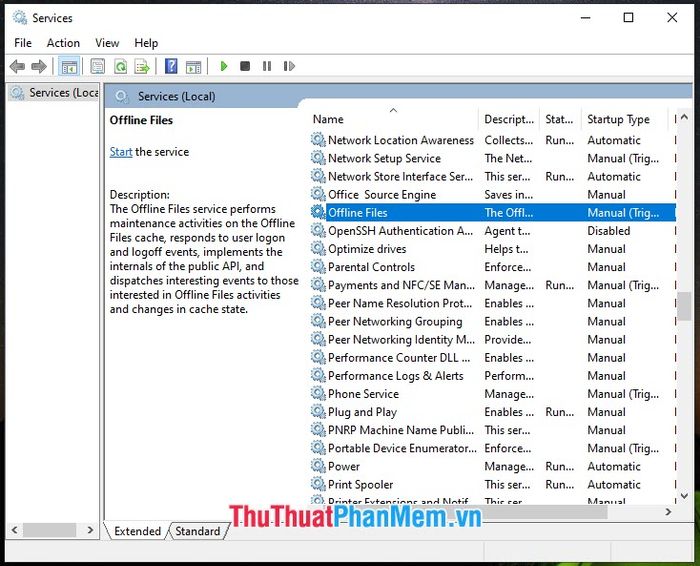Click the Refresh toolbar icon

pyautogui.click(x=121, y=67)
